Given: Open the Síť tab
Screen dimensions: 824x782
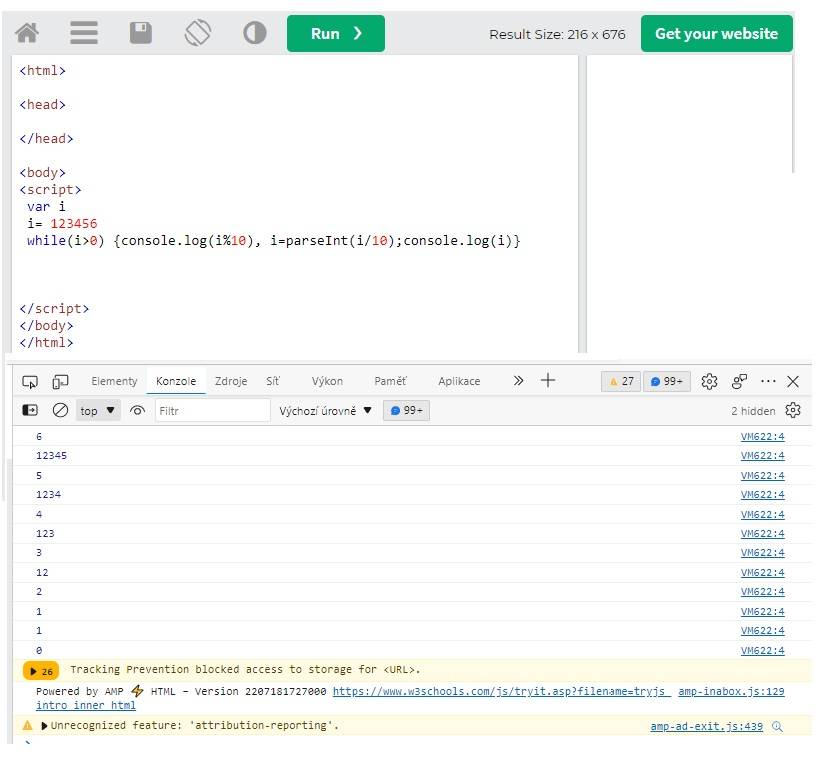Looking at the screenshot, I should [273, 382].
